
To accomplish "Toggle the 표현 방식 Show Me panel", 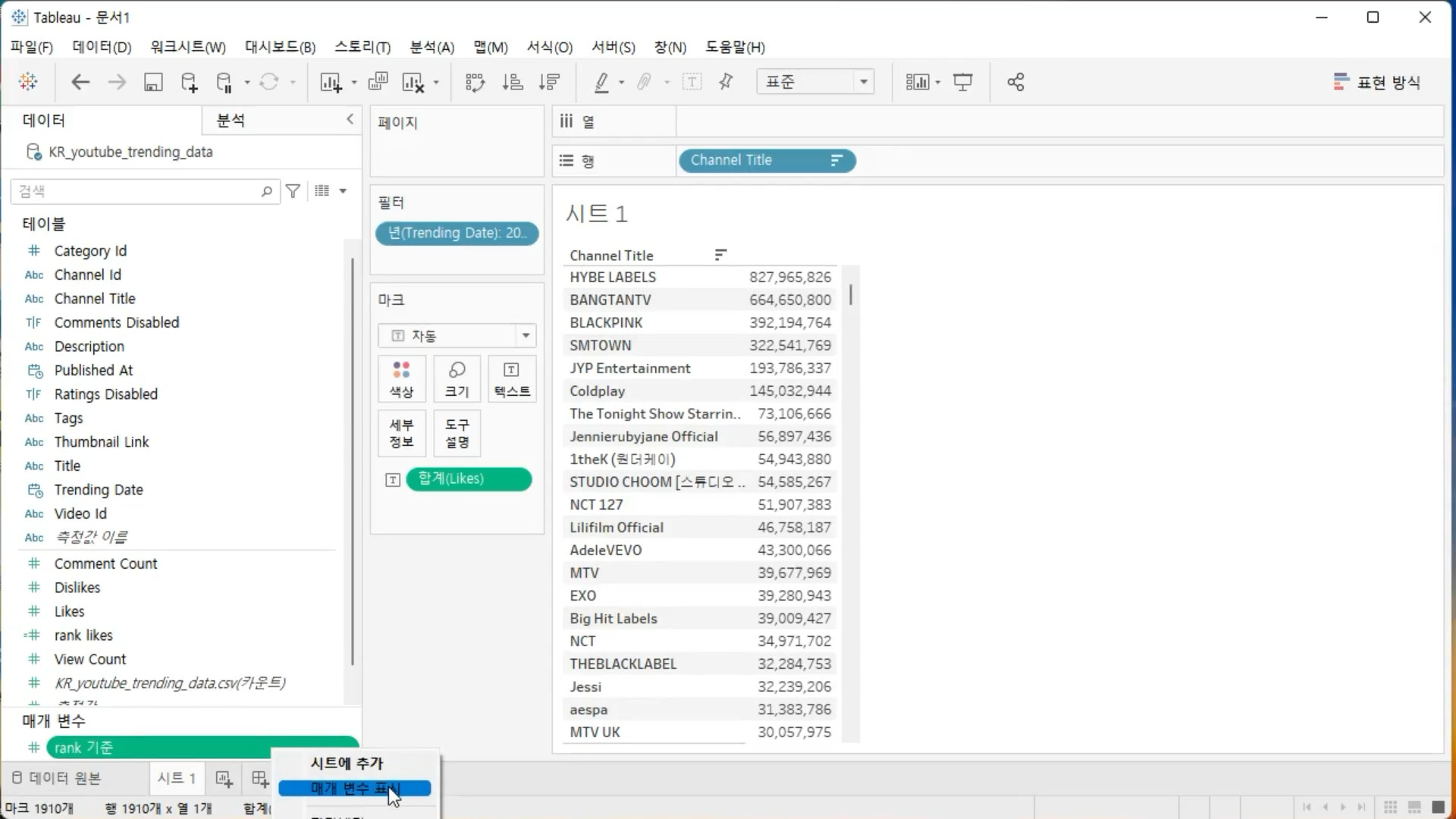I will coord(1376,82).
